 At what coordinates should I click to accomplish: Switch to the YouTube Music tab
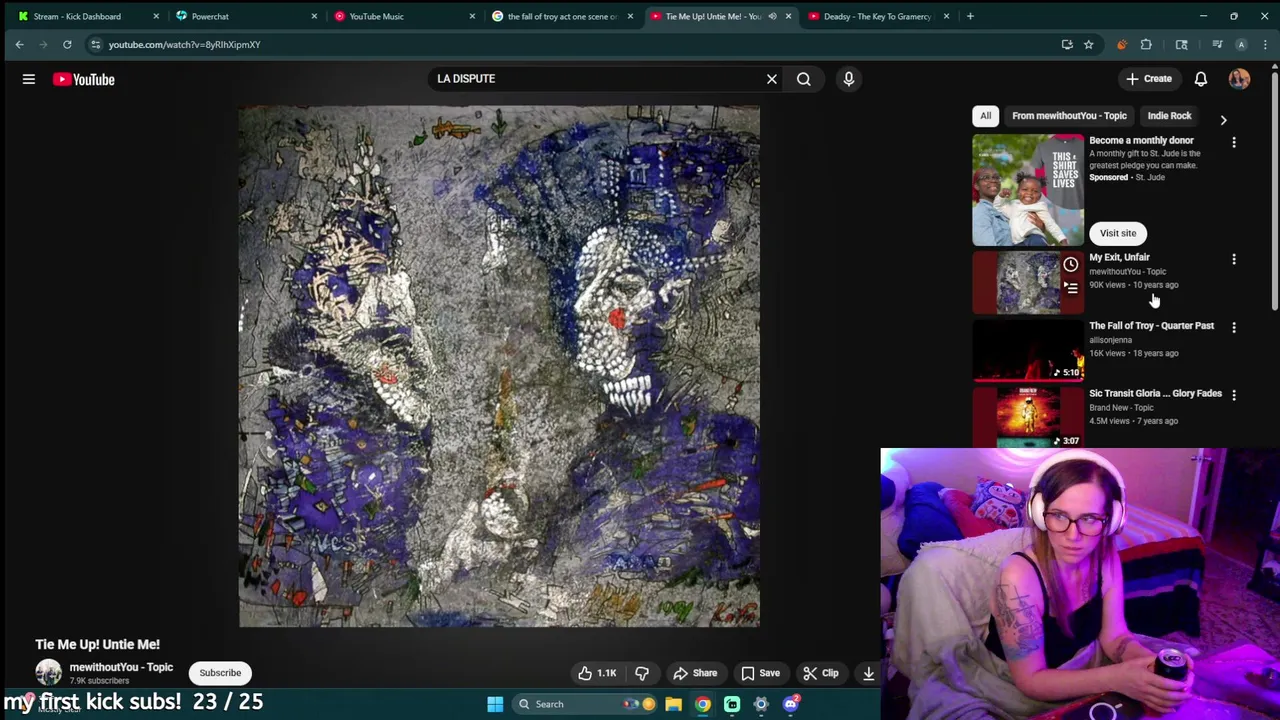402,16
